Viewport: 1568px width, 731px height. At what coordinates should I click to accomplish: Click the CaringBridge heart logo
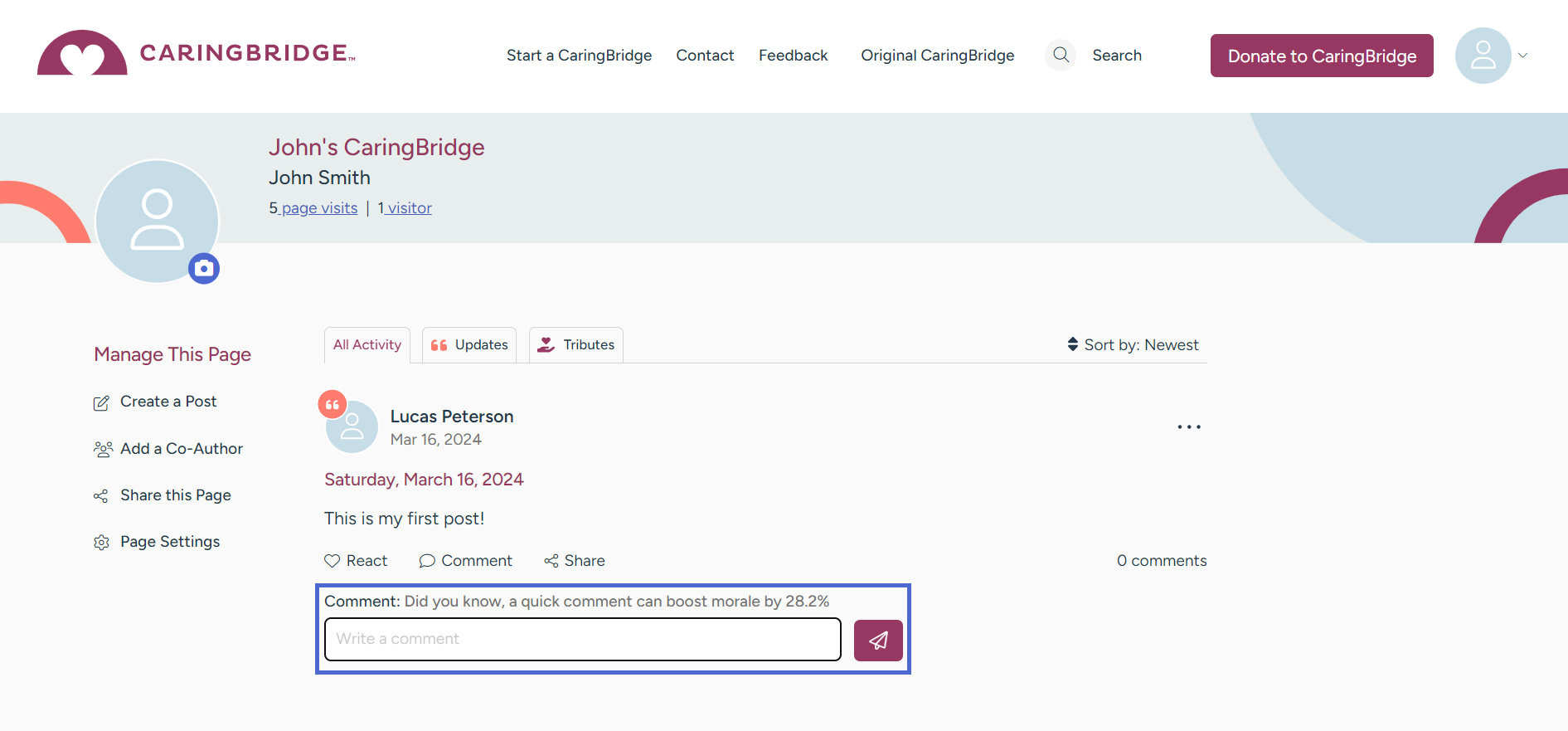point(82,52)
